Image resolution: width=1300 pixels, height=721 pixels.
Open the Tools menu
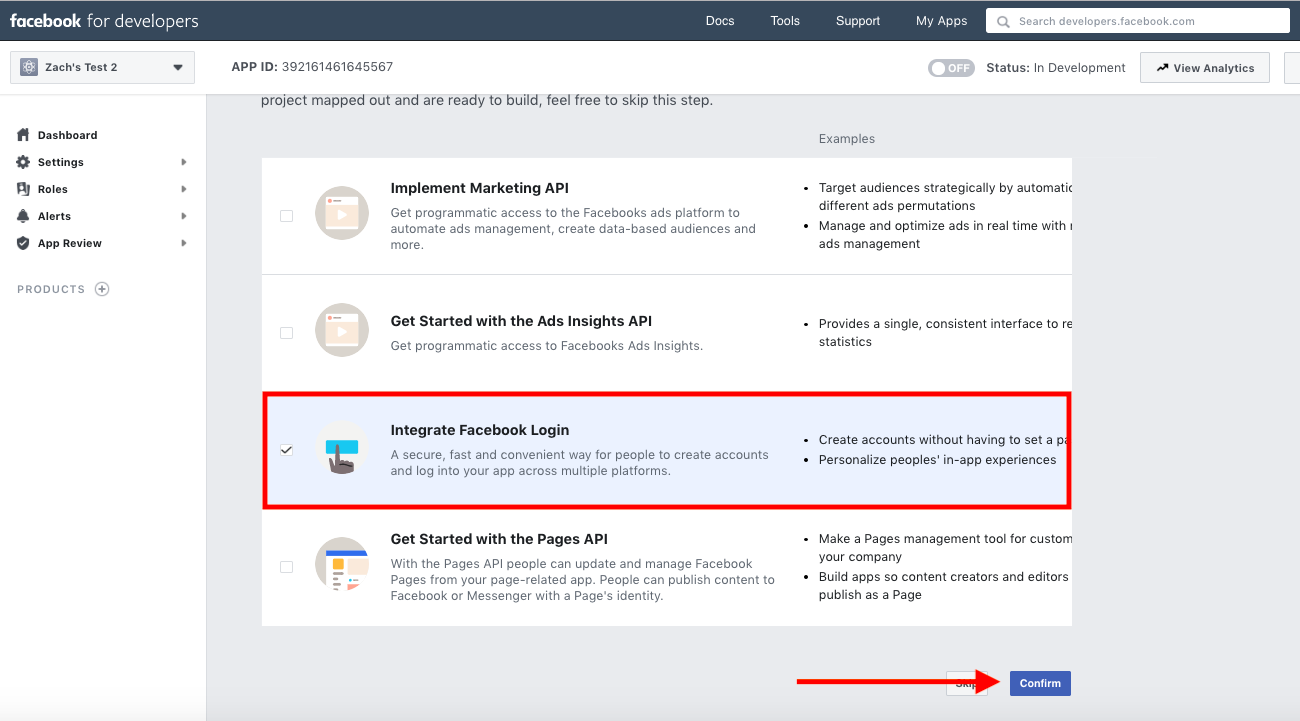point(785,21)
